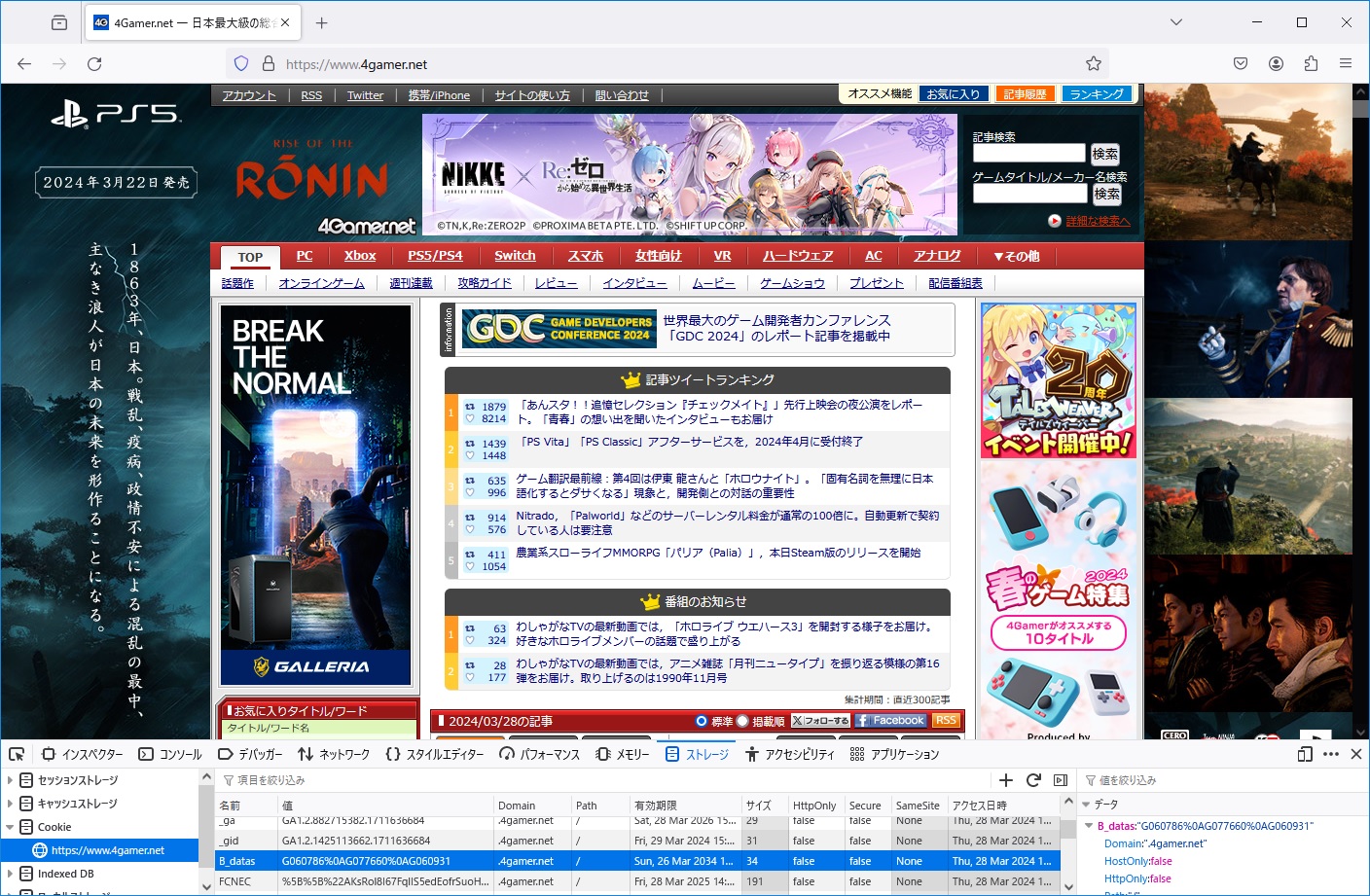Screen dimensions: 1370x896
Task: Select the 掲載順 sort radio button
Action: (742, 721)
